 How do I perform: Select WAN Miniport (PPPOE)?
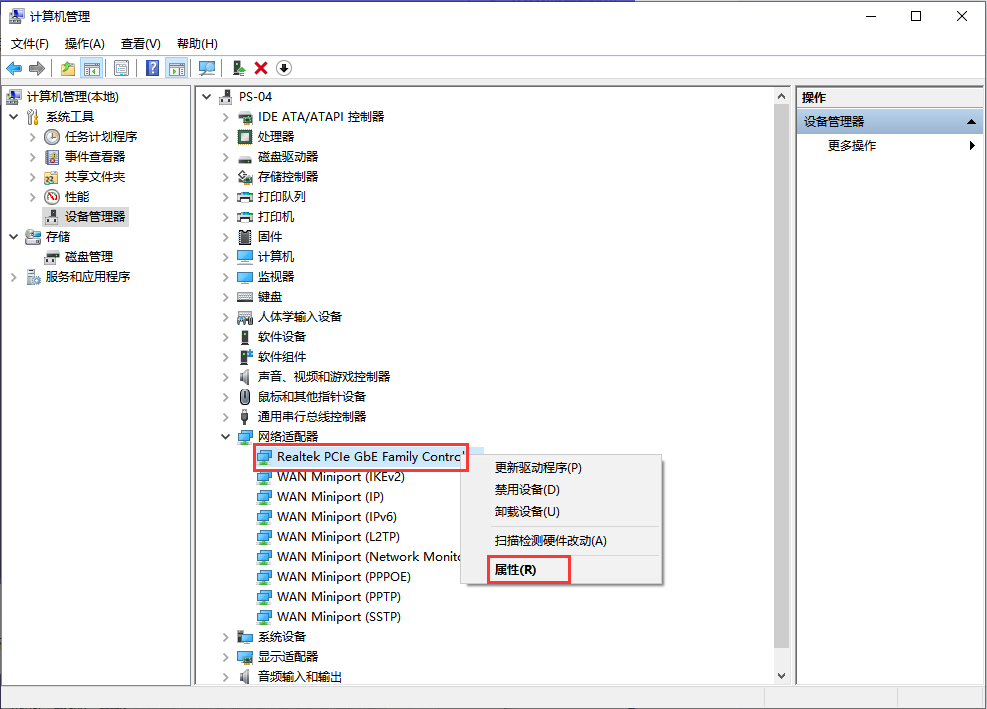343,577
